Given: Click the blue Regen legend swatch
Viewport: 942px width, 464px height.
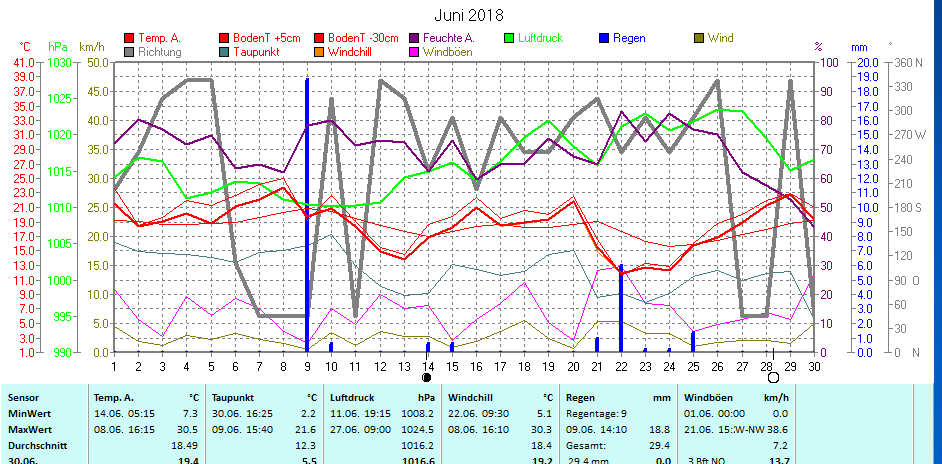Looking at the screenshot, I should click(x=604, y=38).
